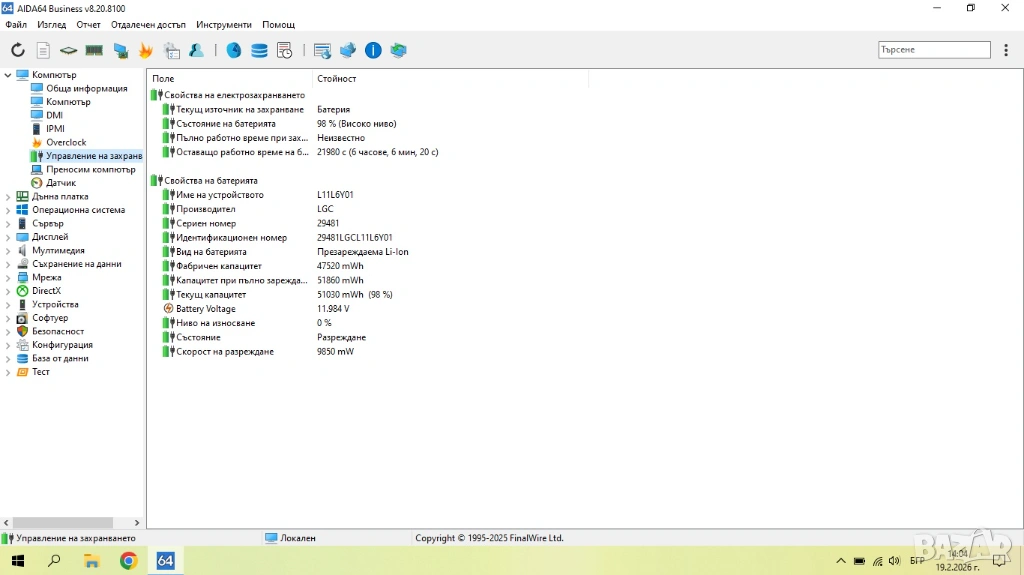Expand the Мрежа tree node
Viewport: 1024px width, 575px height.
click(x=8, y=278)
